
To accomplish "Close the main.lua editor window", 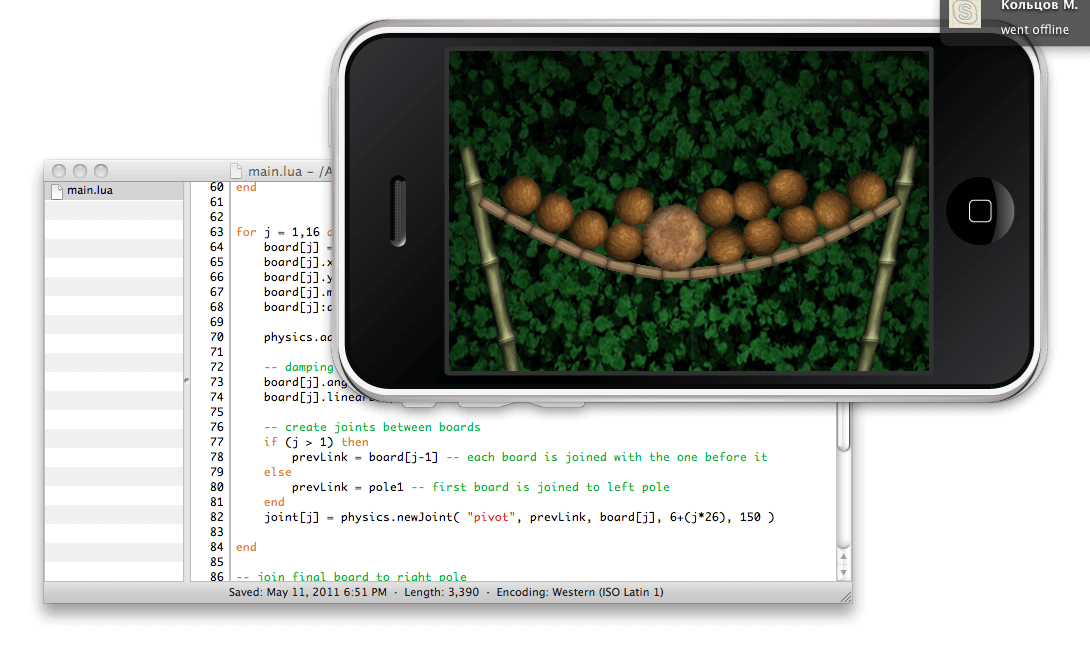I will point(59,171).
